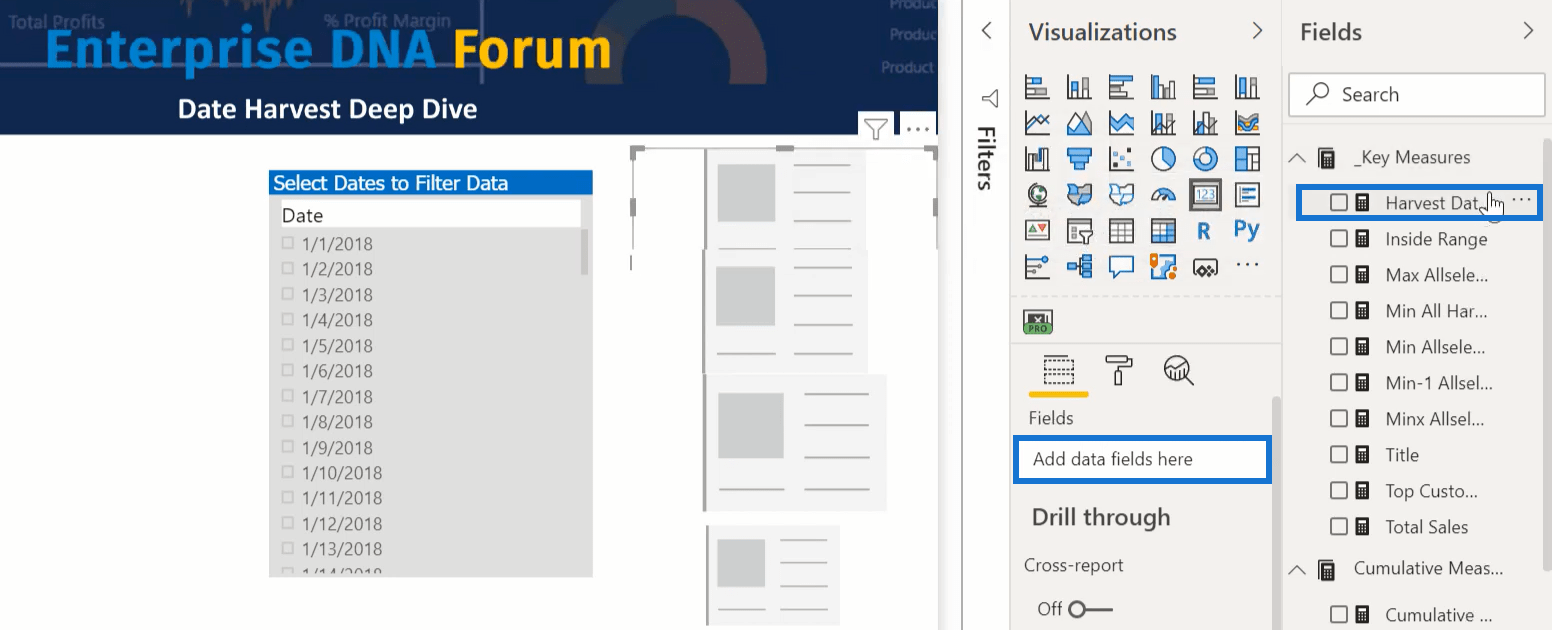Tick the 1/5/2018 date slicer checkbox
Image resolution: width=1552 pixels, height=630 pixels.
pyautogui.click(x=288, y=345)
